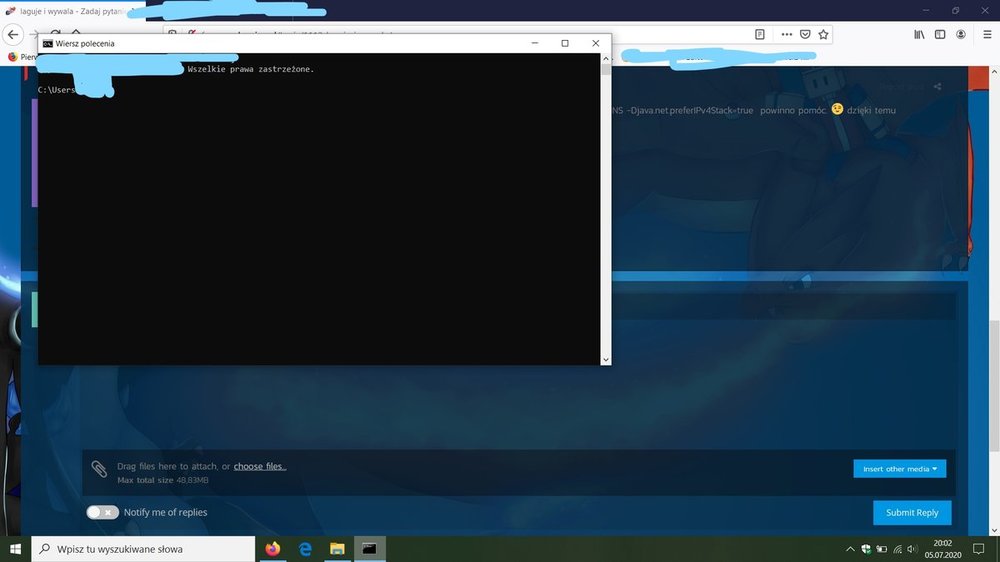Save page to Pocket icon
The height and width of the screenshot is (562, 1000).
click(805, 34)
